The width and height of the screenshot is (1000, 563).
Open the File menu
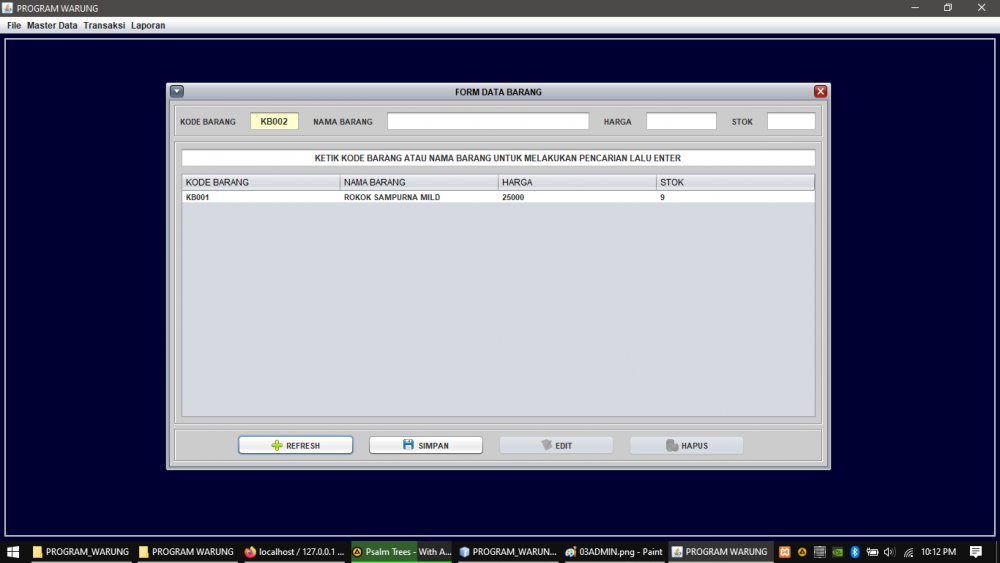click(14, 25)
